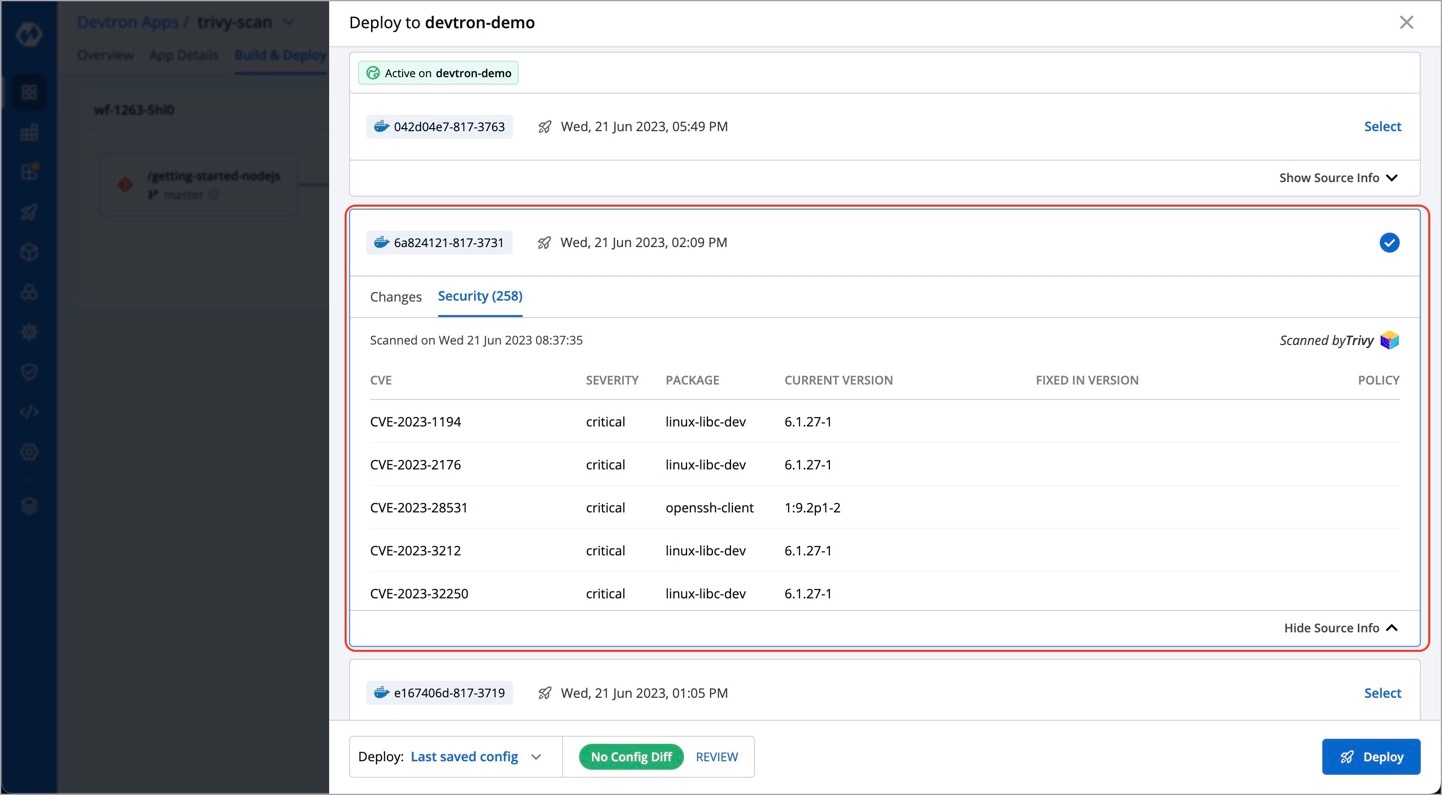This screenshot has width=1442, height=795.
Task: Click the Trivy logo icon
Action: (x=1389, y=341)
